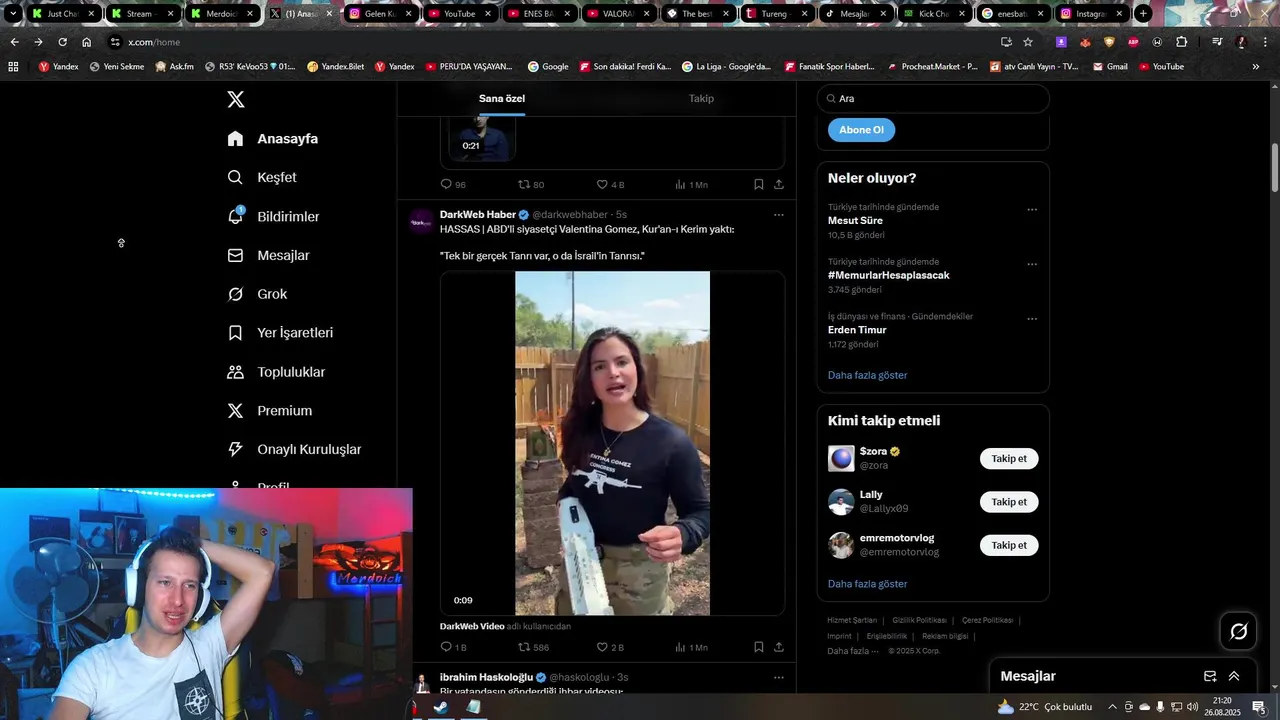
Task: Click the page vertical scrollbar
Action: [1274, 168]
